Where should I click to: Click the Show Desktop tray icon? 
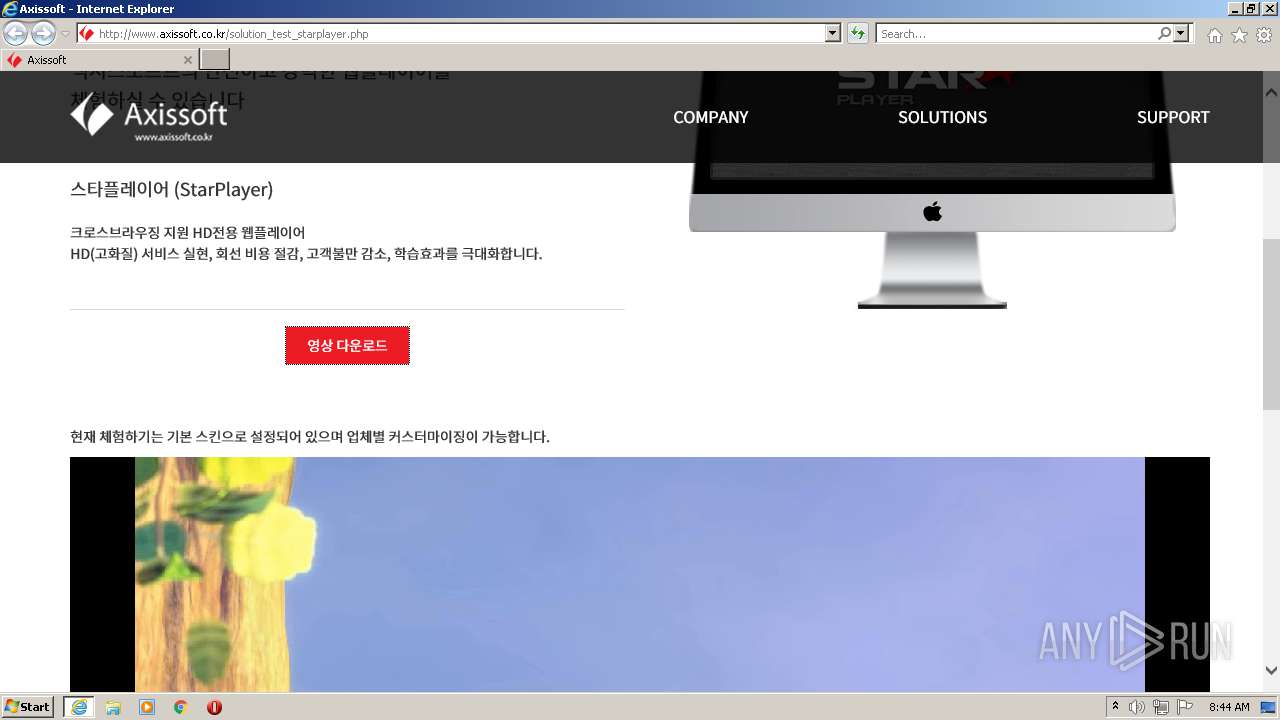coord(1269,707)
